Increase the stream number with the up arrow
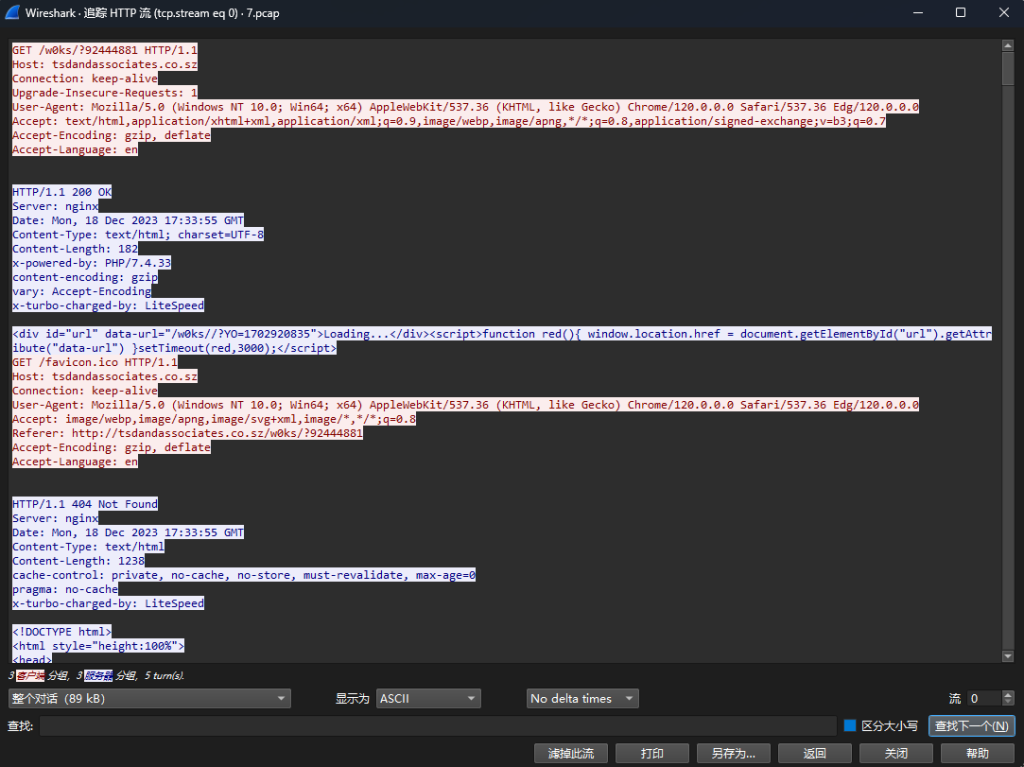Image resolution: width=1024 pixels, height=767 pixels. point(1008,694)
